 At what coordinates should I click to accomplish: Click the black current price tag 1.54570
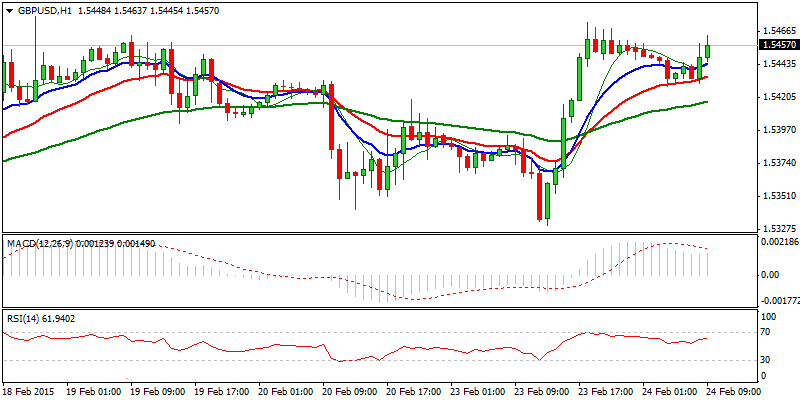pyautogui.click(x=779, y=45)
